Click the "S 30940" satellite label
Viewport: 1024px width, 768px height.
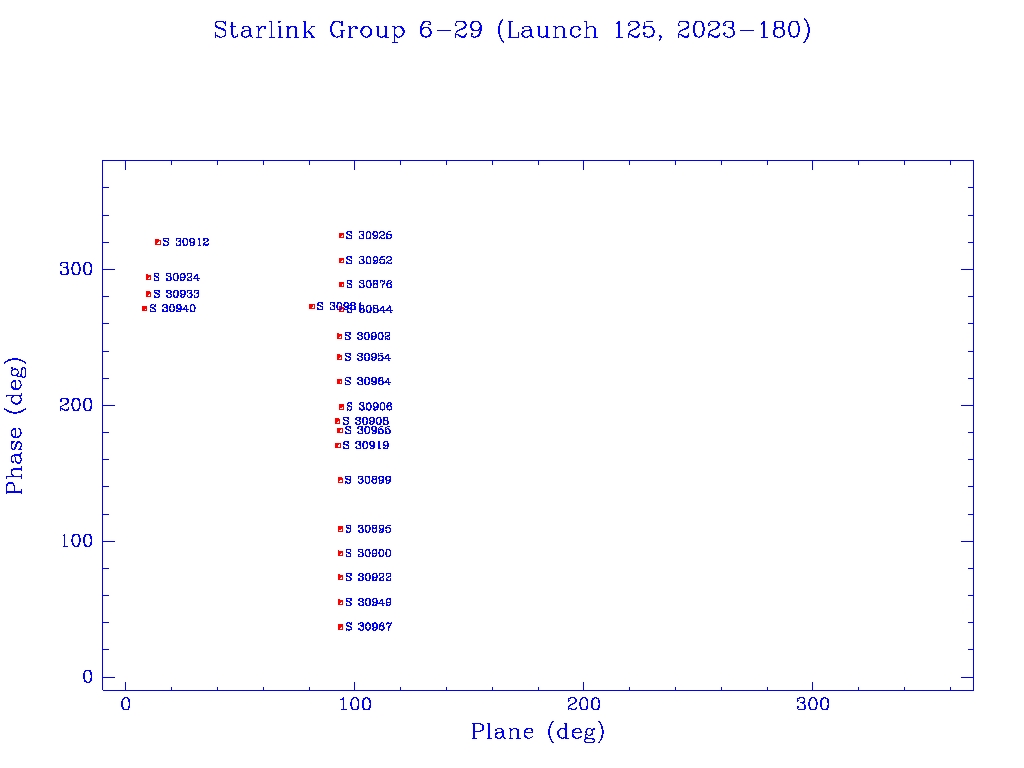172,308
